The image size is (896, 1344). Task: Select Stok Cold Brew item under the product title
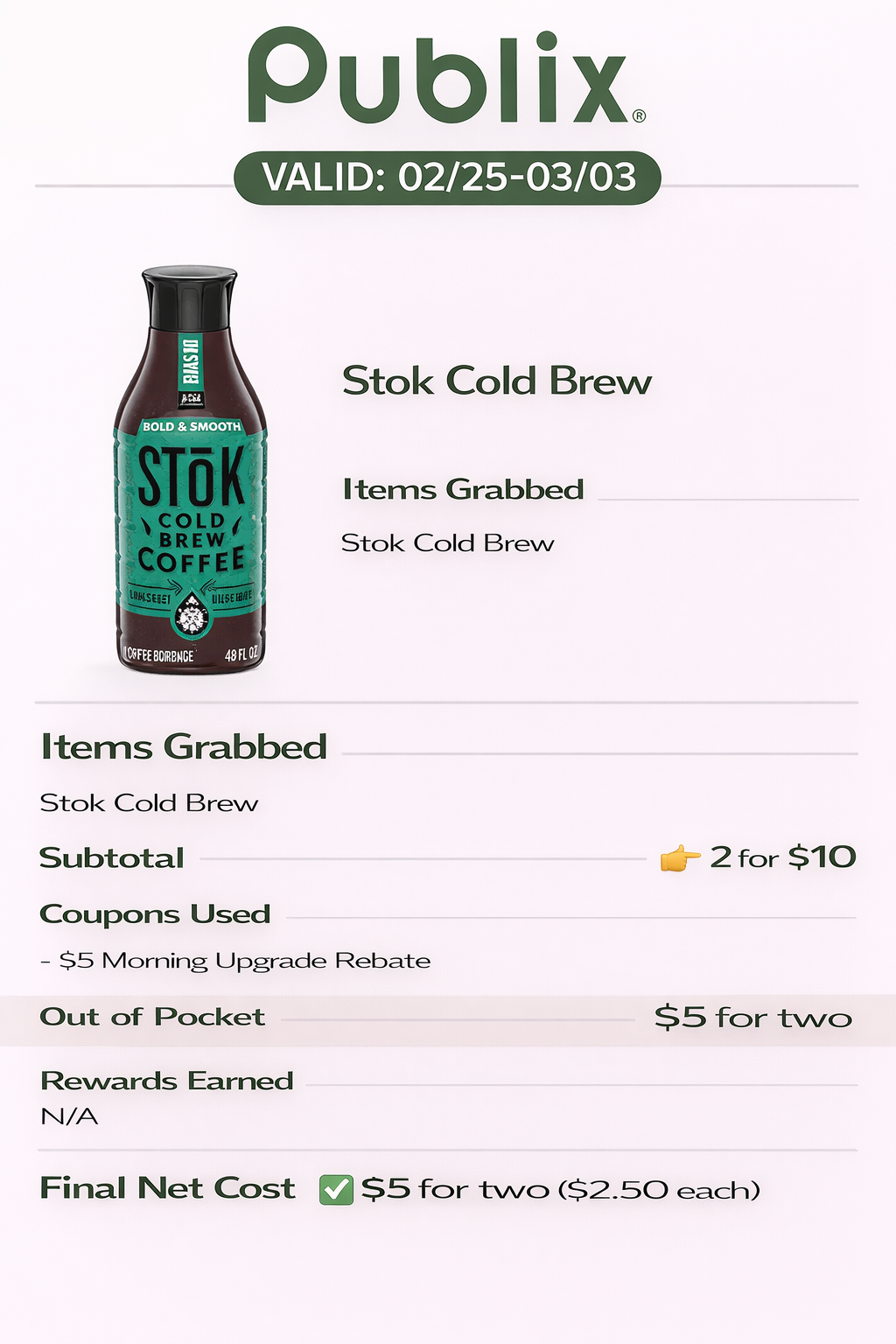click(x=447, y=543)
